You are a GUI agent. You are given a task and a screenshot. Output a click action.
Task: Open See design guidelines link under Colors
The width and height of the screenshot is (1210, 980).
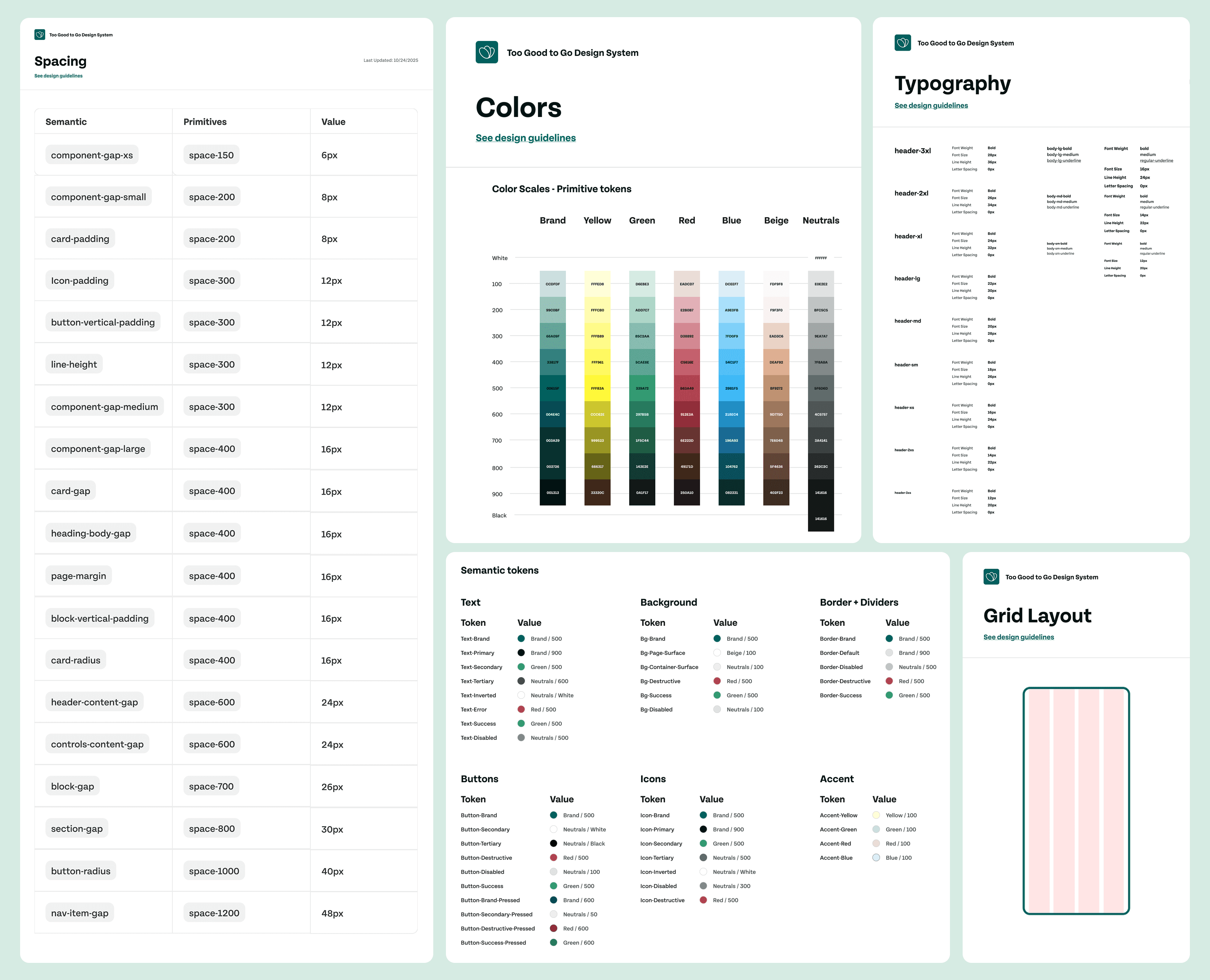[525, 138]
